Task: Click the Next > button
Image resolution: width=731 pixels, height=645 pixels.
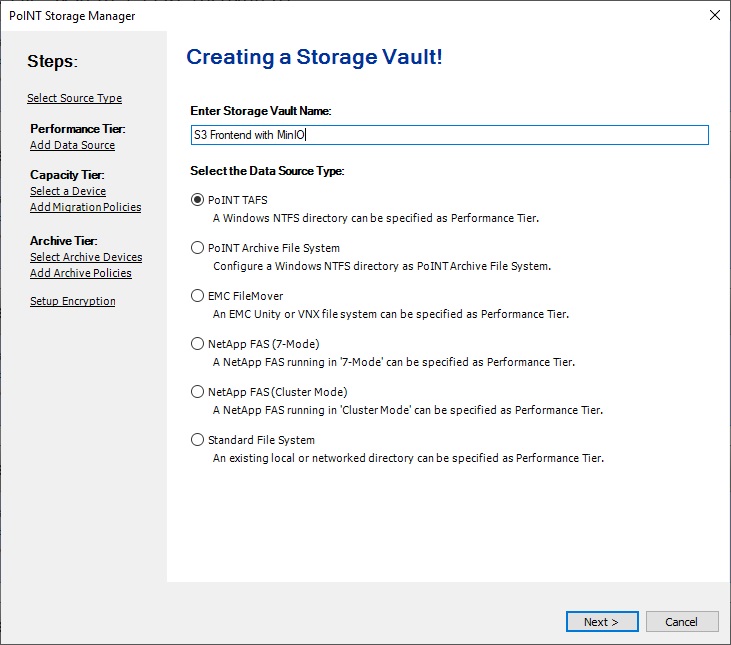Action: [602, 622]
